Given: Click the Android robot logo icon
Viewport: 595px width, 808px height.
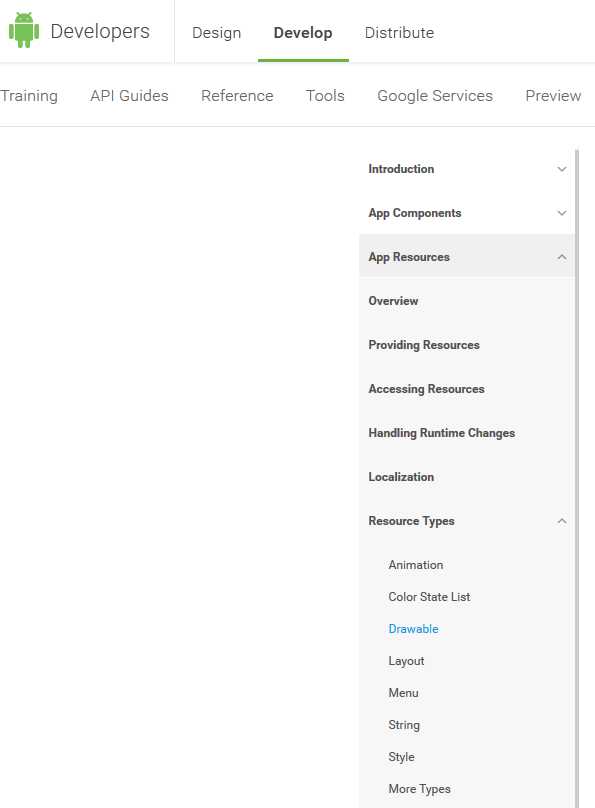Looking at the screenshot, I should point(24,30).
